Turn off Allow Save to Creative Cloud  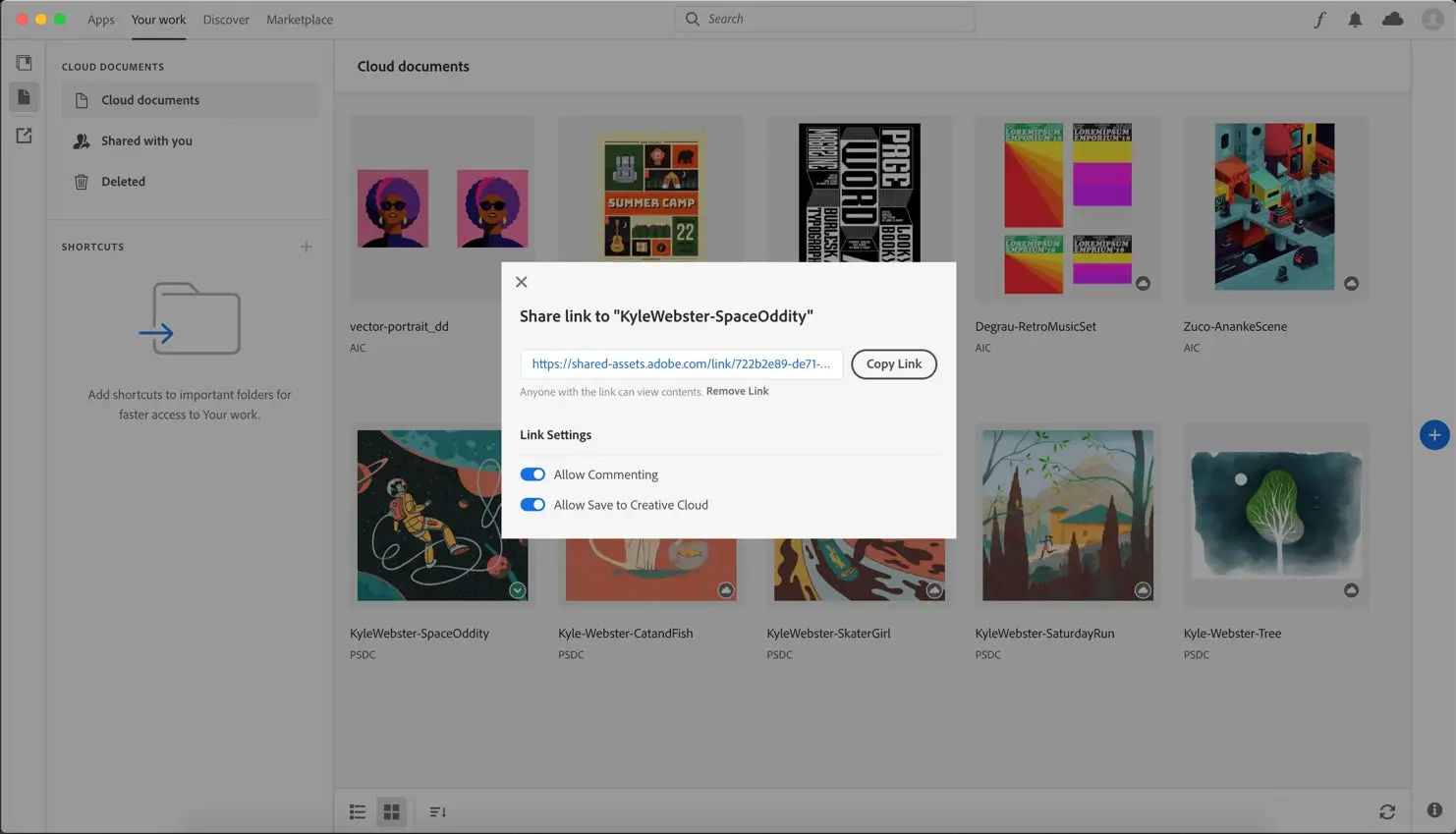coord(532,504)
